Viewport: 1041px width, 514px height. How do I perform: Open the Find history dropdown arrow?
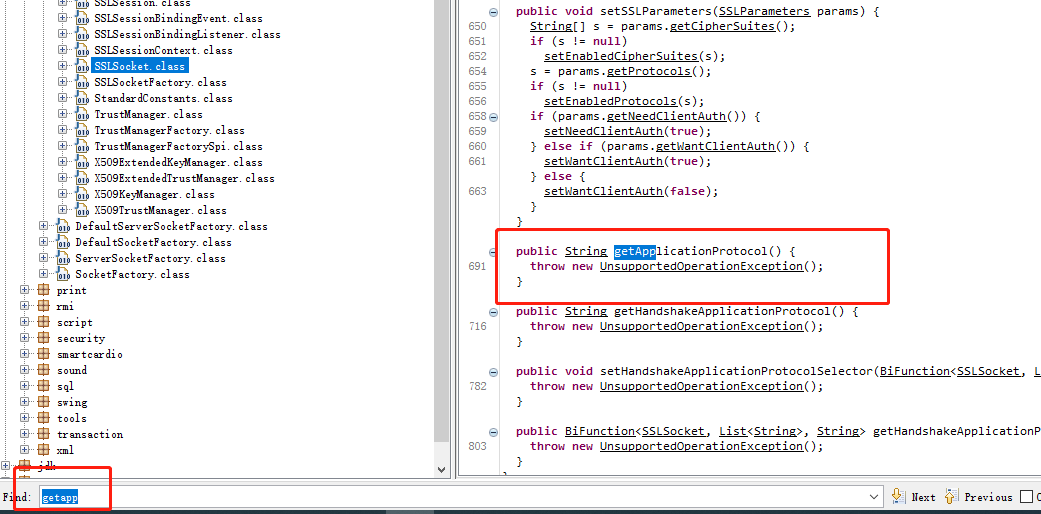[874, 497]
